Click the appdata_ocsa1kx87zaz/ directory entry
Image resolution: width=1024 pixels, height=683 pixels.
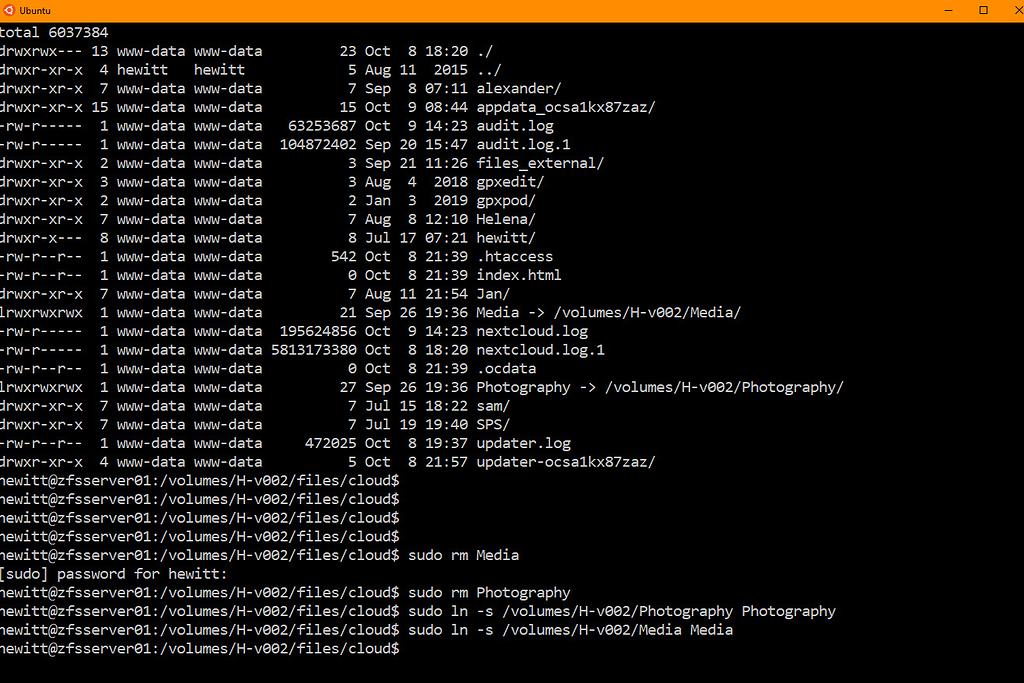566,107
